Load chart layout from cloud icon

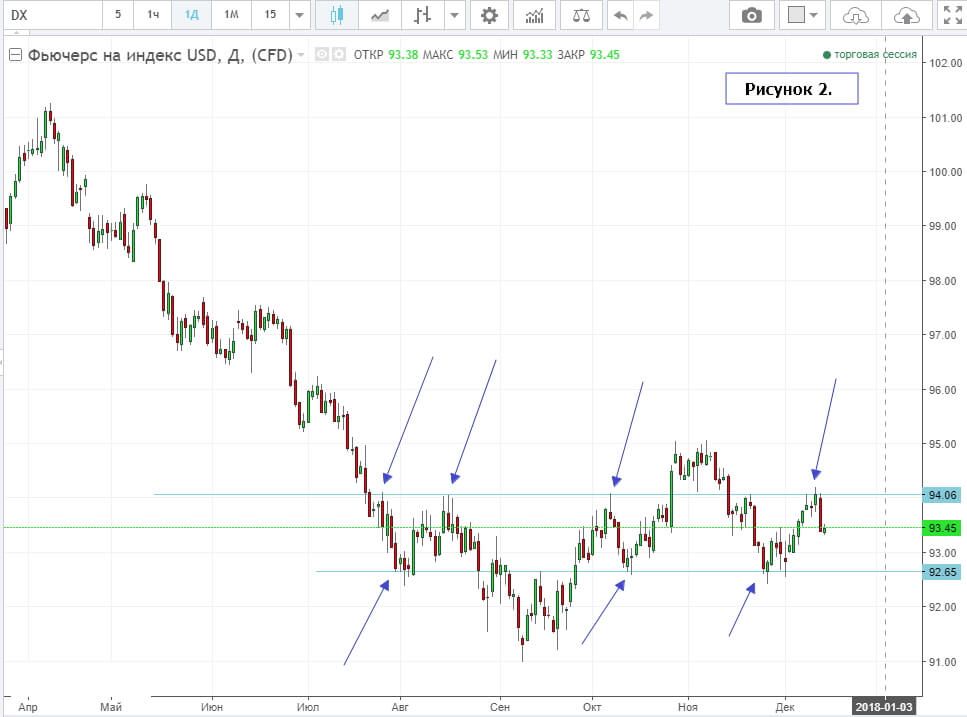tap(856, 16)
